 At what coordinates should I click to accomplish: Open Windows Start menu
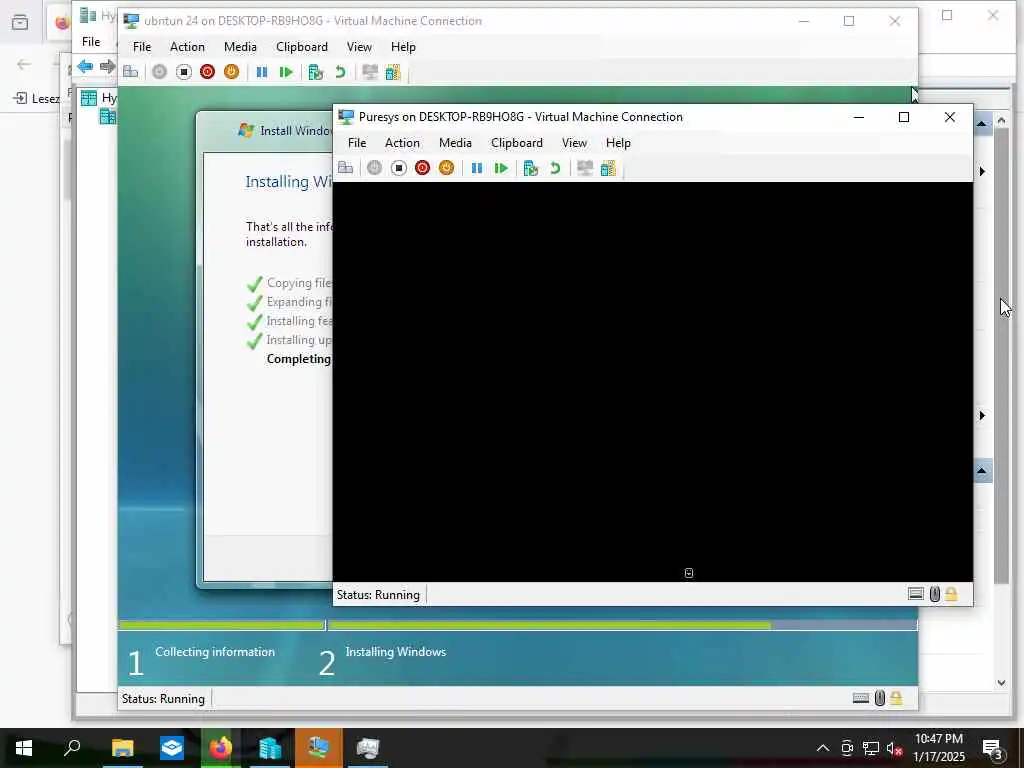(24, 748)
